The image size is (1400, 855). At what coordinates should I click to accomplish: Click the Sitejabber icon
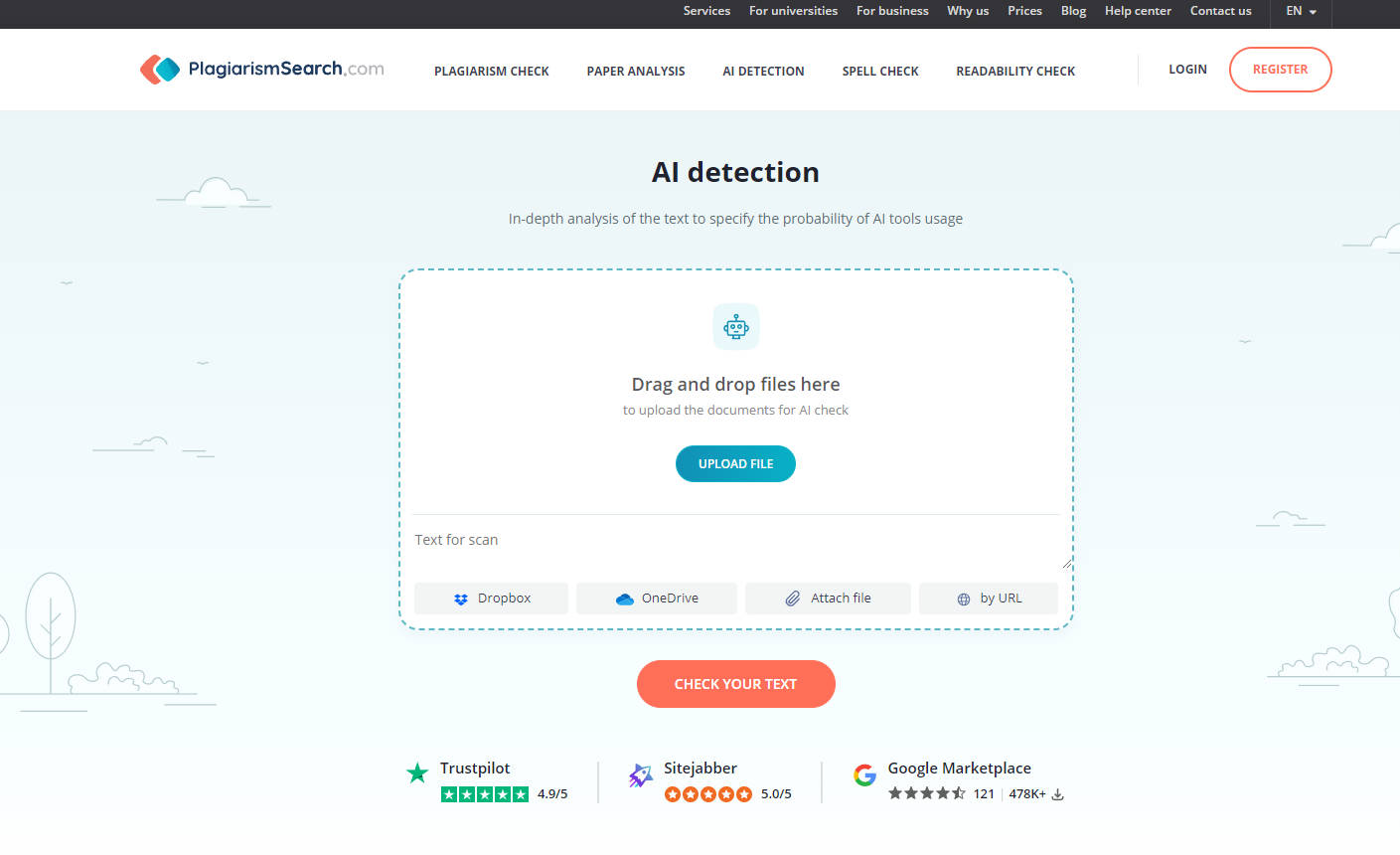tap(640, 774)
